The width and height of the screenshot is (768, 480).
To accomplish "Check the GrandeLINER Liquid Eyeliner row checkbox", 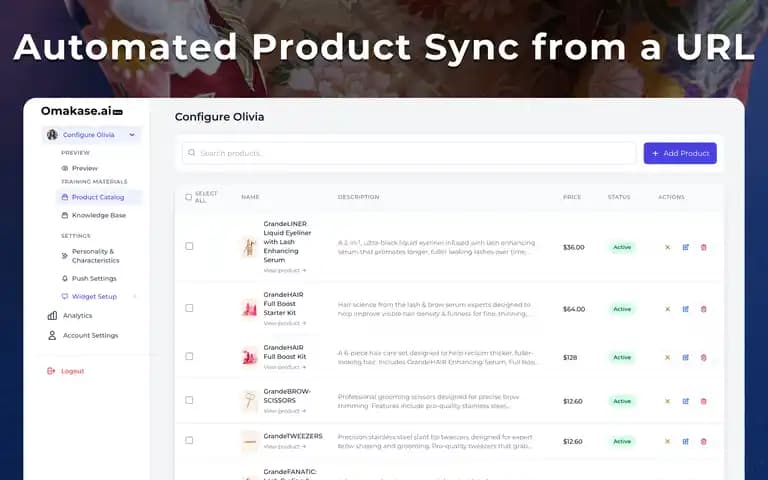I will 189,246.
